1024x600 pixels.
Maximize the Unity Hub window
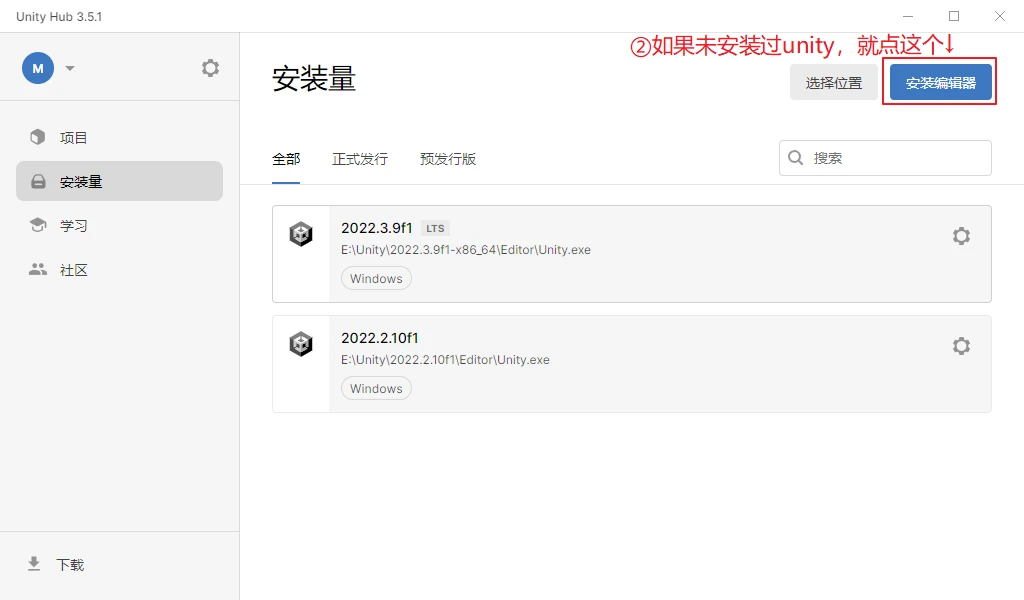click(x=954, y=16)
